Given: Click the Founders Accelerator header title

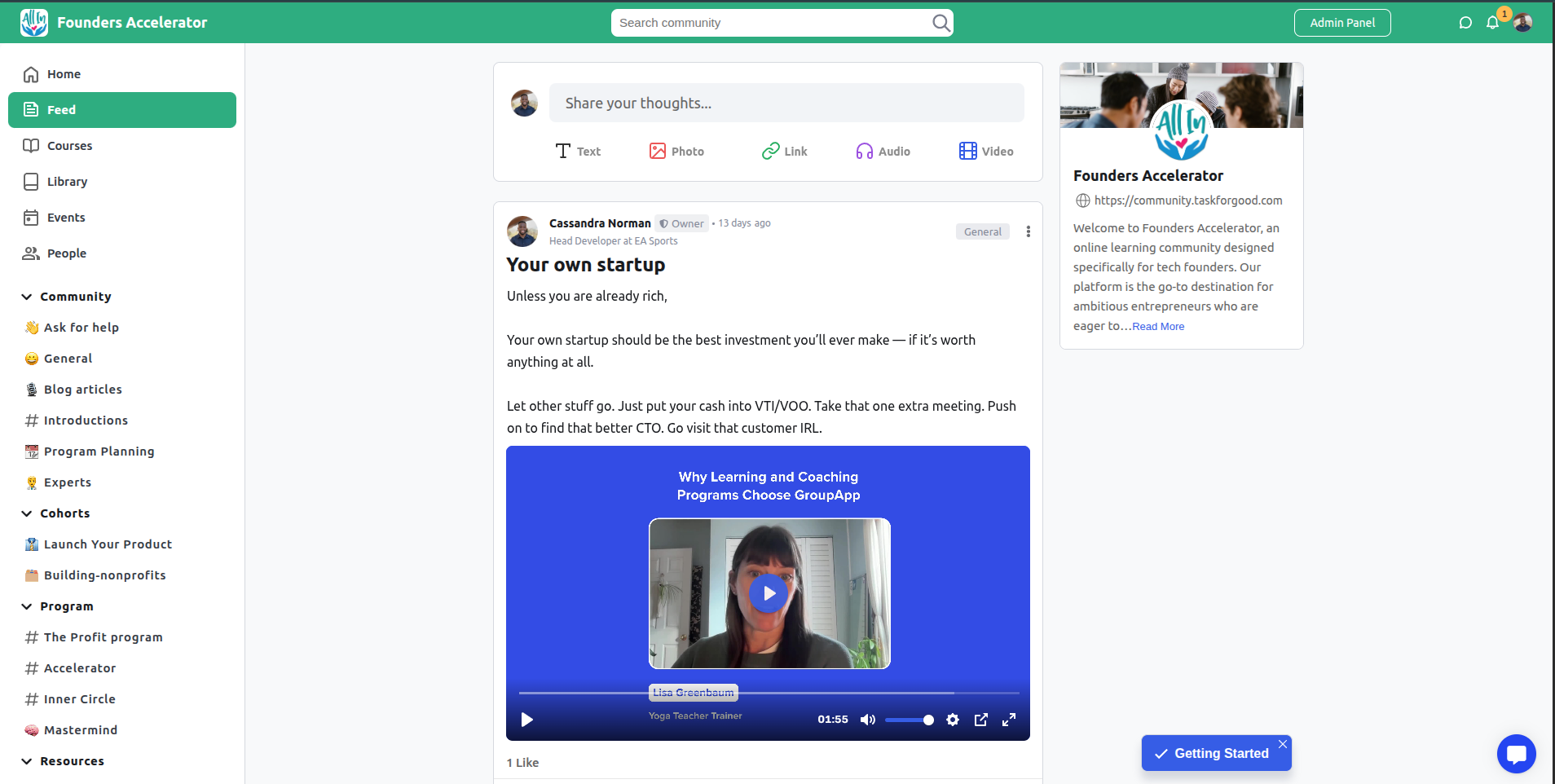Looking at the screenshot, I should coord(132,23).
